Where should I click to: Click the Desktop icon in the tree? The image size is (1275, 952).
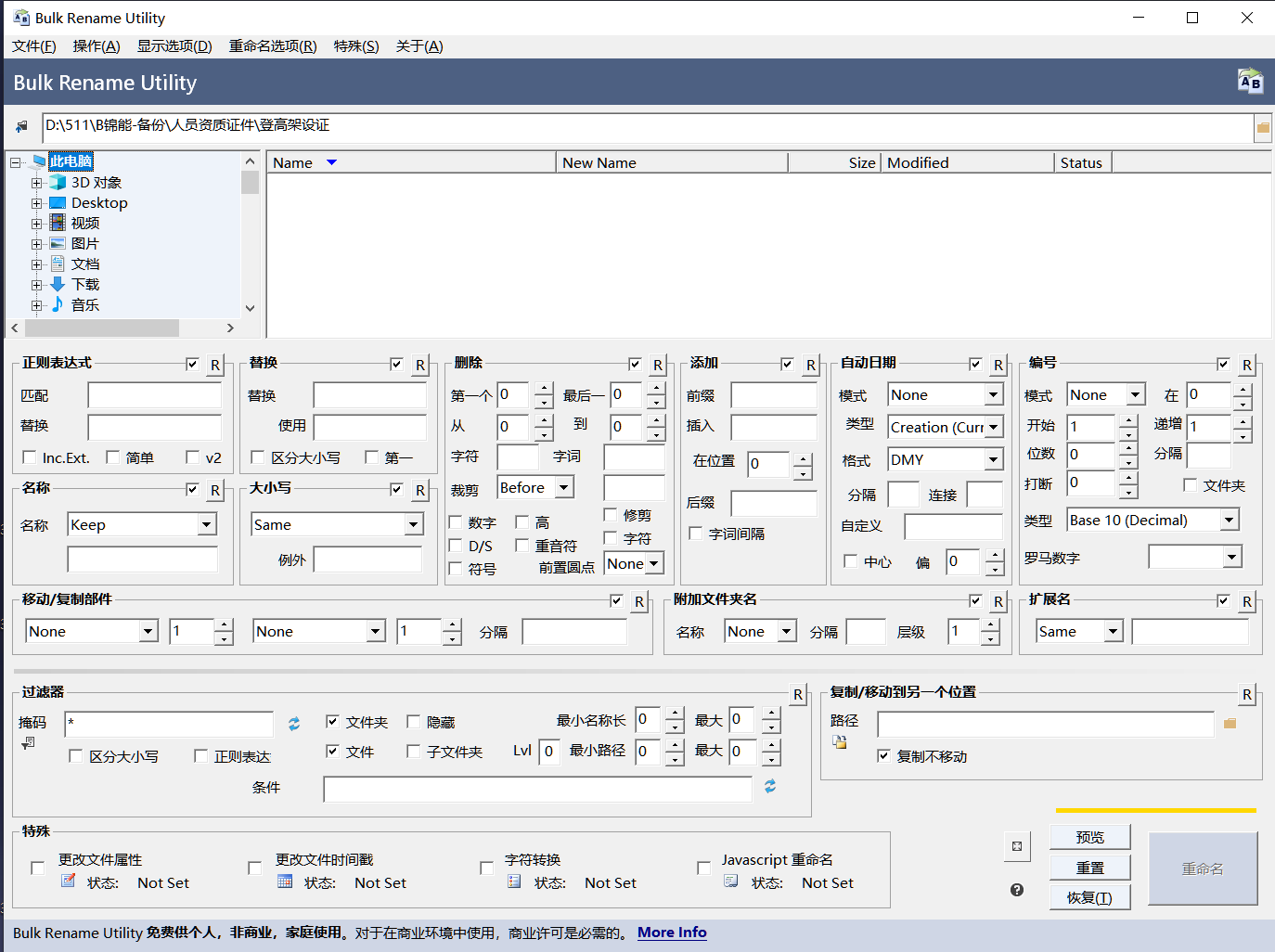point(58,202)
